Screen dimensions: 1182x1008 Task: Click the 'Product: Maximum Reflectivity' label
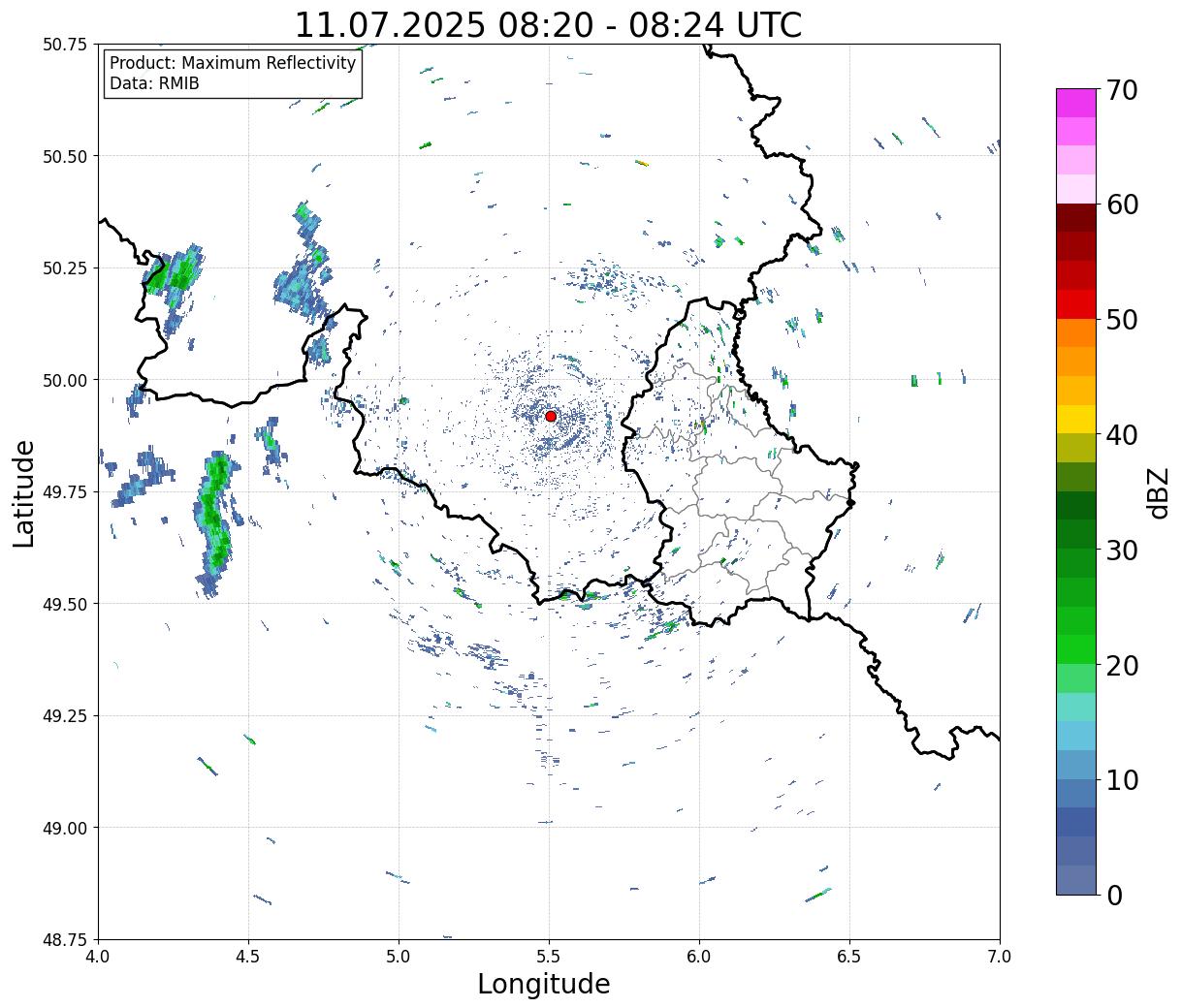tap(233, 63)
